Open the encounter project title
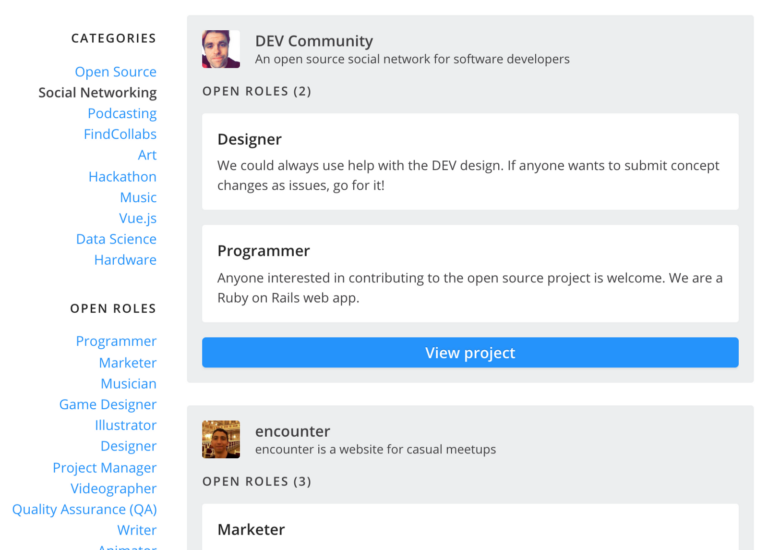The image size is (768, 550). pos(292,431)
